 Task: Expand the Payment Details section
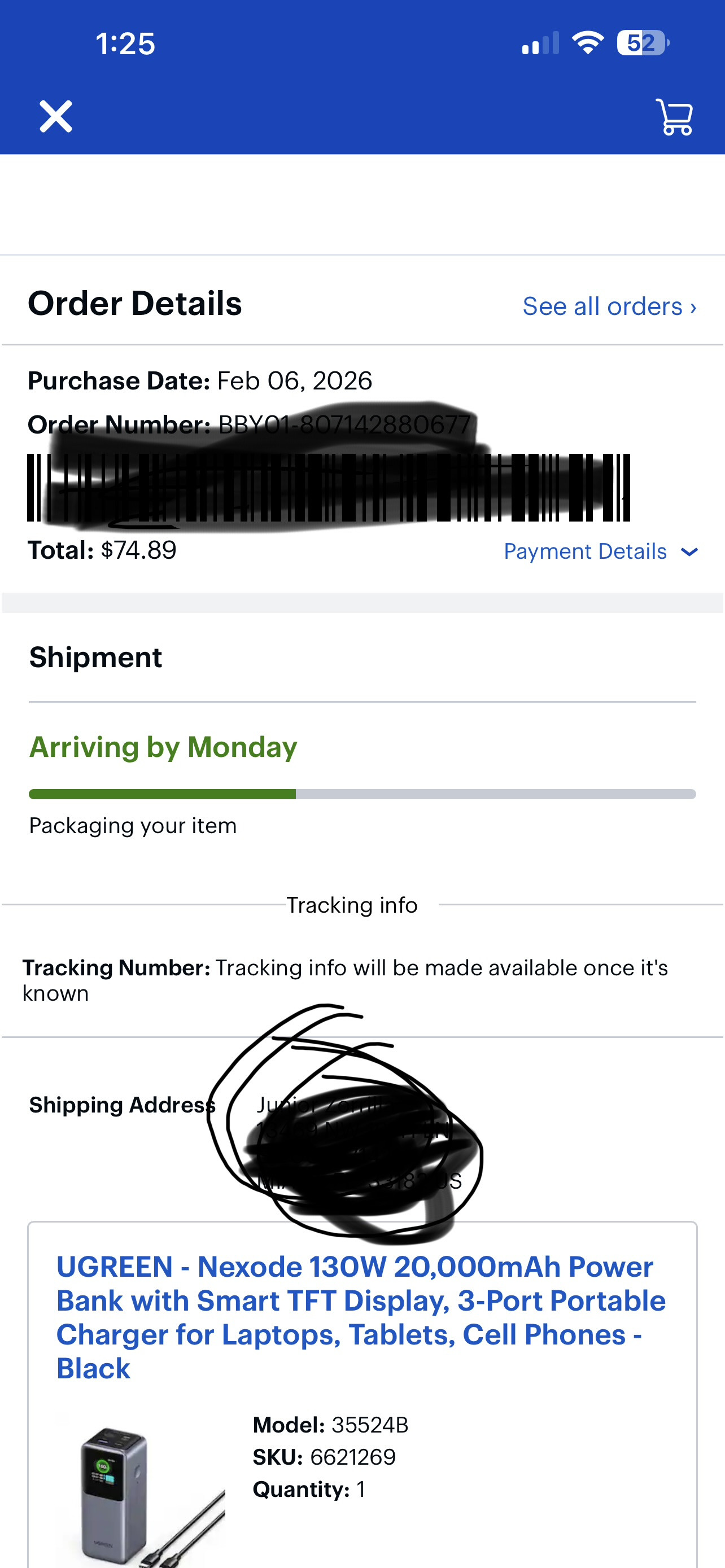pos(585,551)
